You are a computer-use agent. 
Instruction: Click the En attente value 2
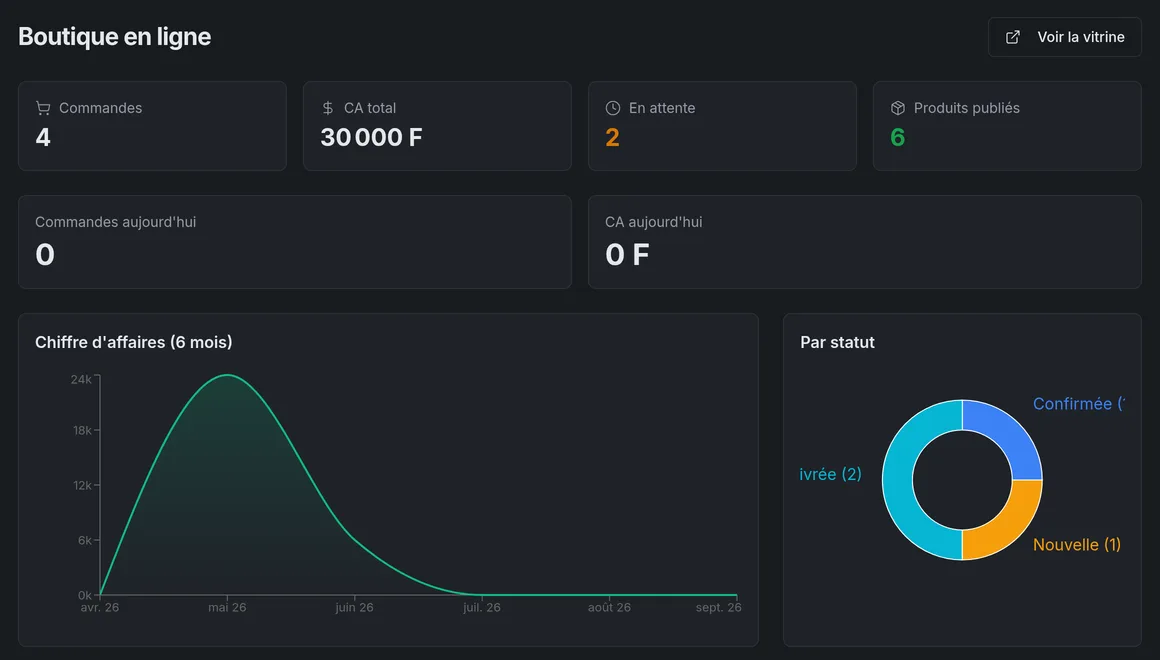click(x=612, y=137)
